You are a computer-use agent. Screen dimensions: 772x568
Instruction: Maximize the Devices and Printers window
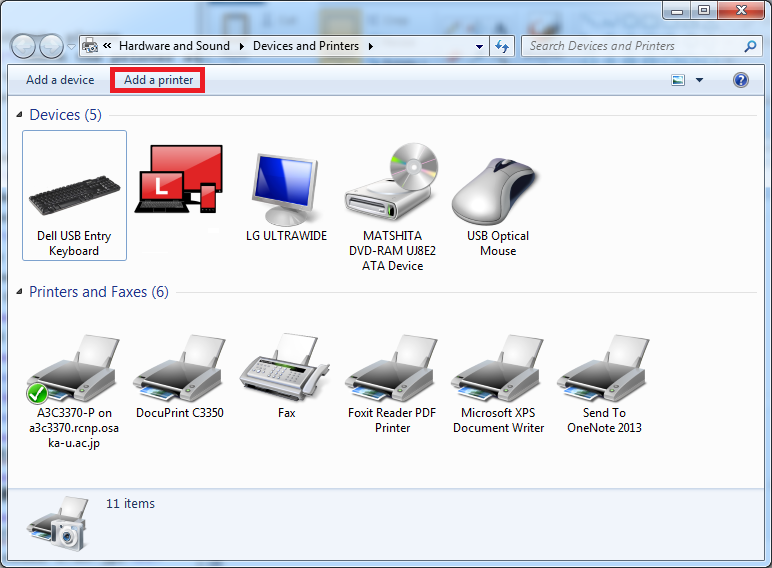(704, 10)
